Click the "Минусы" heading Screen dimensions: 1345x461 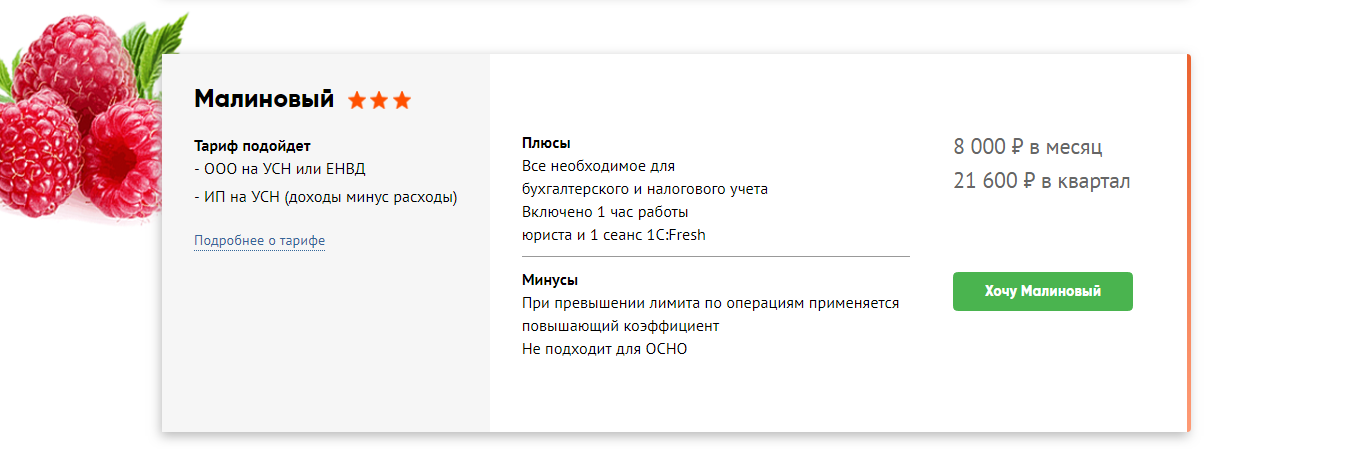coord(550,280)
